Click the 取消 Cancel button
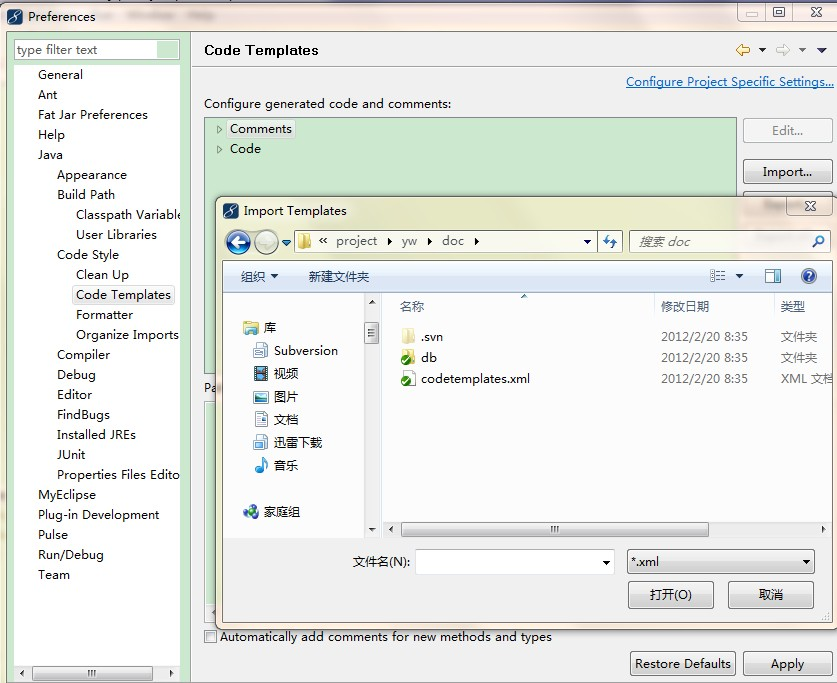Screen dimensions: 837x683 (770, 594)
